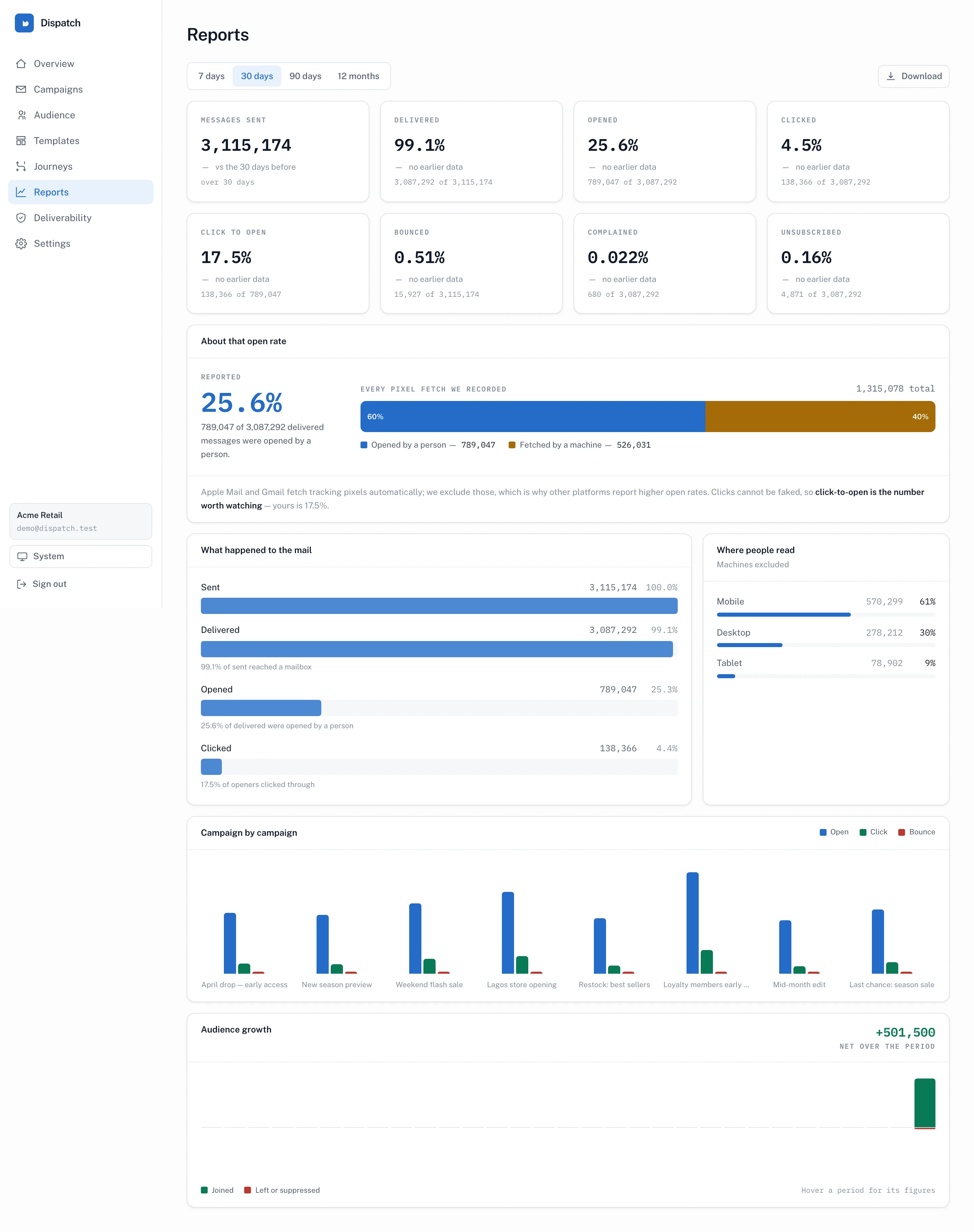Open Settings via the gear icon
974x1232 pixels.
click(21, 243)
